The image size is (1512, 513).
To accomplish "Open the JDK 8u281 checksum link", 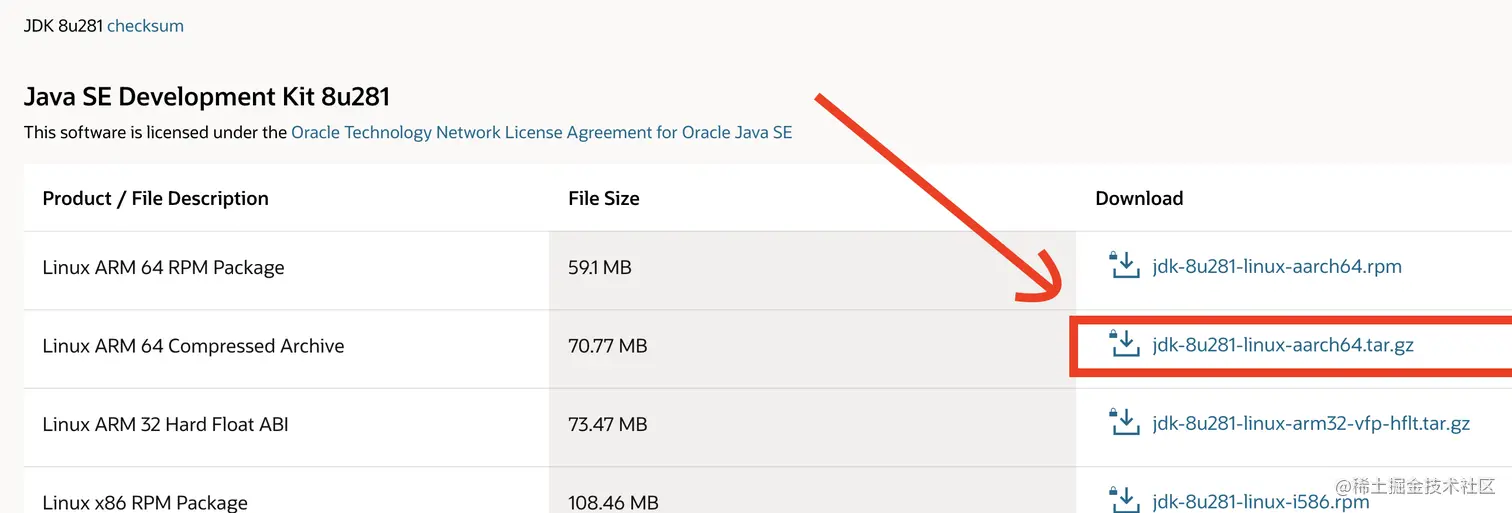I will click(145, 26).
